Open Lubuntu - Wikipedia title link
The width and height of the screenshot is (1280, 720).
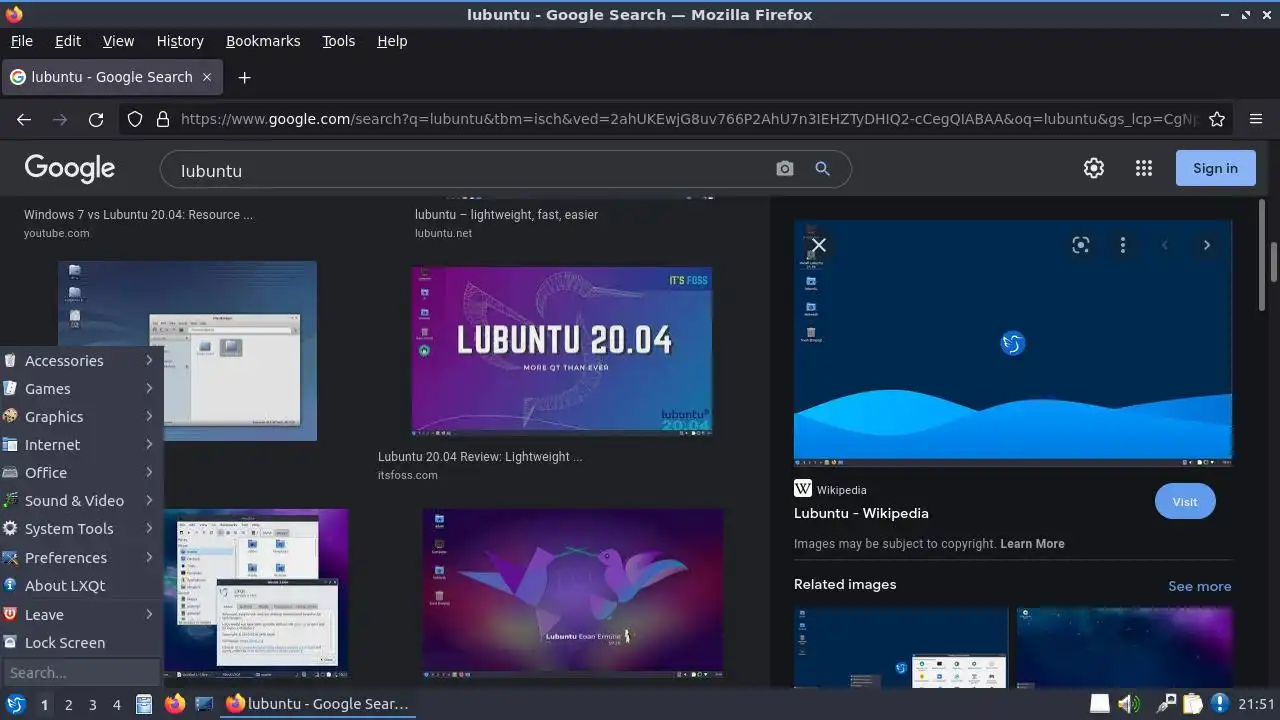click(x=861, y=513)
